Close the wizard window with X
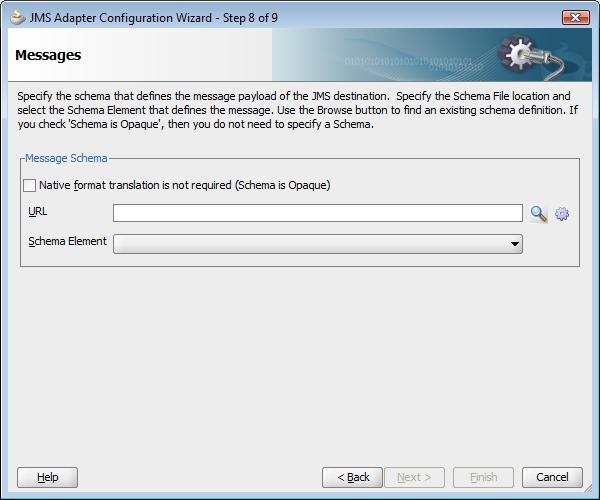Viewport: 600px width, 500px height. pos(576,17)
